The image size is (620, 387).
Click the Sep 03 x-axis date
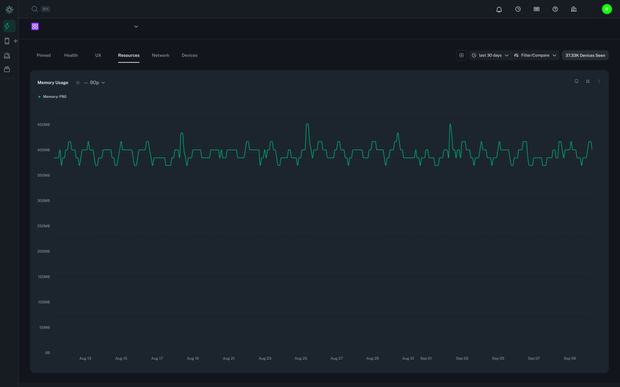tap(462, 358)
